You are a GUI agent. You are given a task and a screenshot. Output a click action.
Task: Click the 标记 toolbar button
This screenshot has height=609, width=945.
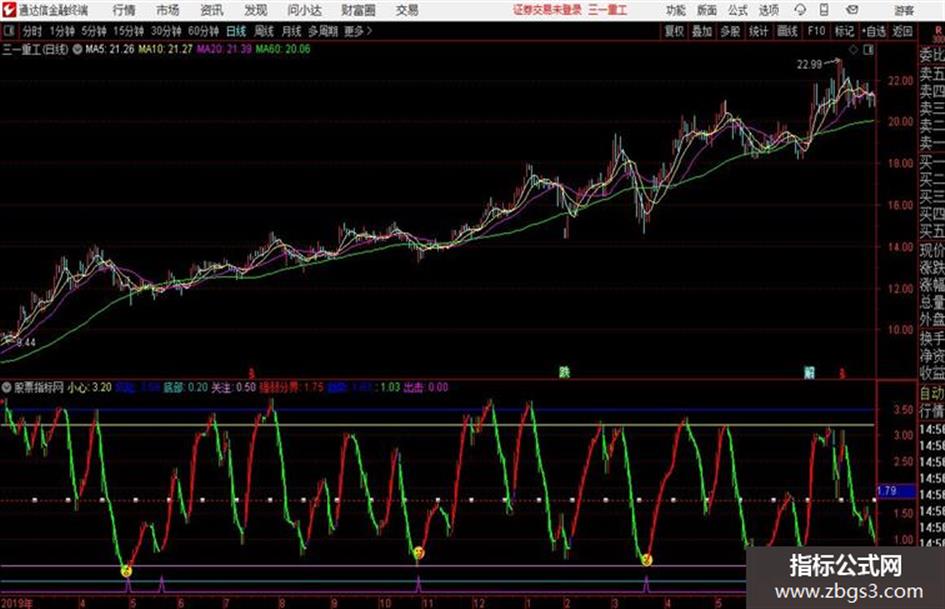[844, 31]
